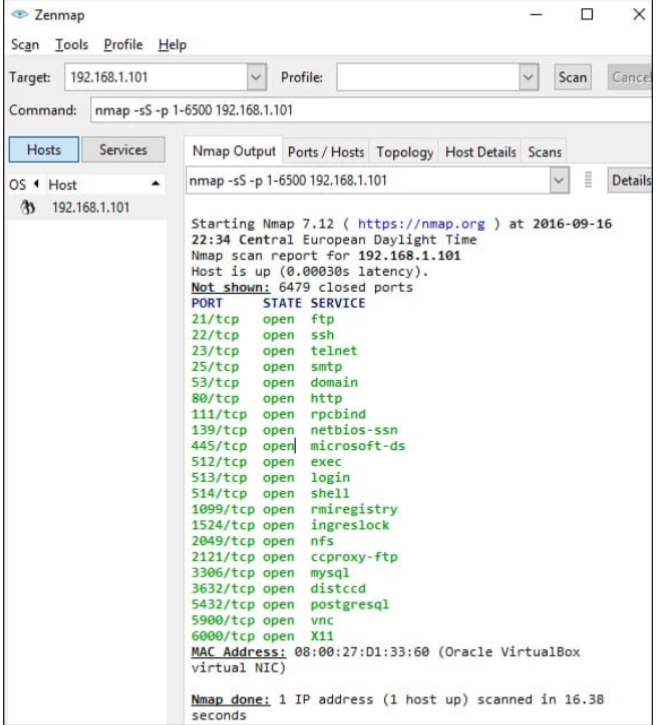Click the 3306/tcp mysql line
The height and width of the screenshot is (725, 657).
click(x=270, y=572)
